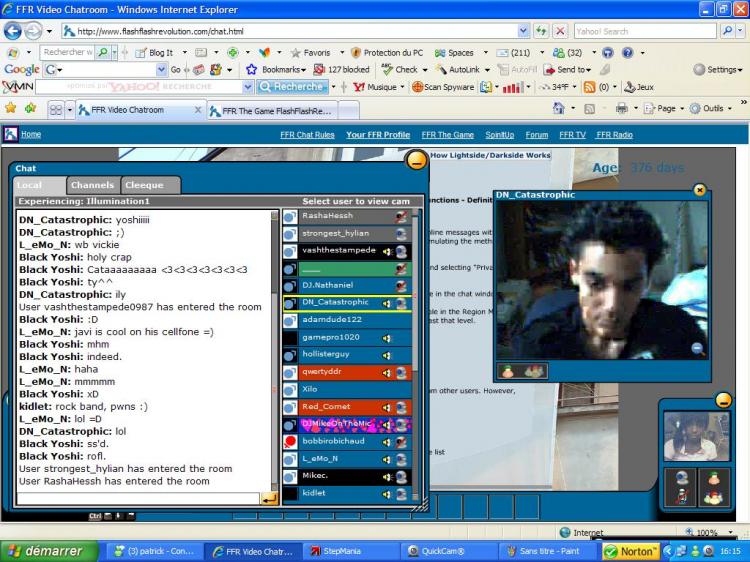The image size is (750, 562).
Task: Minimize the own-camera preview panel
Action: tap(724, 400)
